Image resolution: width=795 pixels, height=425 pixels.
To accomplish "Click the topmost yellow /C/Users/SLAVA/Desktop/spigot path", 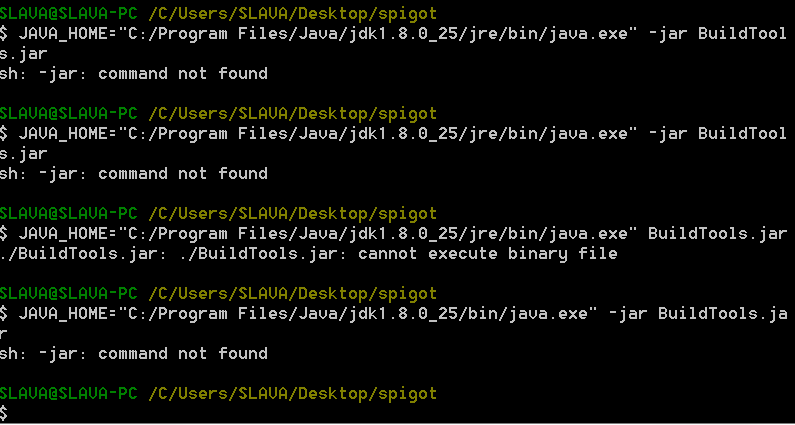I will (293, 14).
